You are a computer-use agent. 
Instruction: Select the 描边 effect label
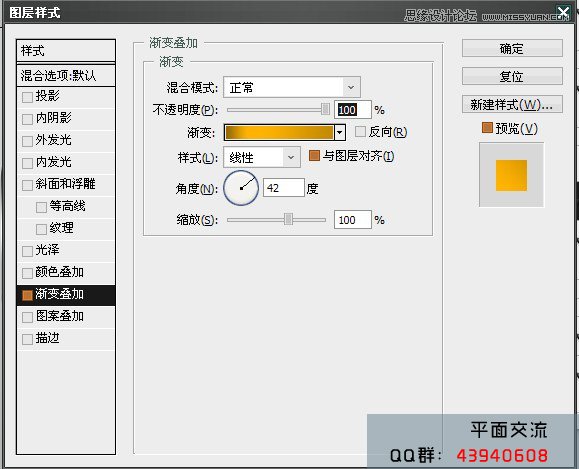tap(47, 338)
